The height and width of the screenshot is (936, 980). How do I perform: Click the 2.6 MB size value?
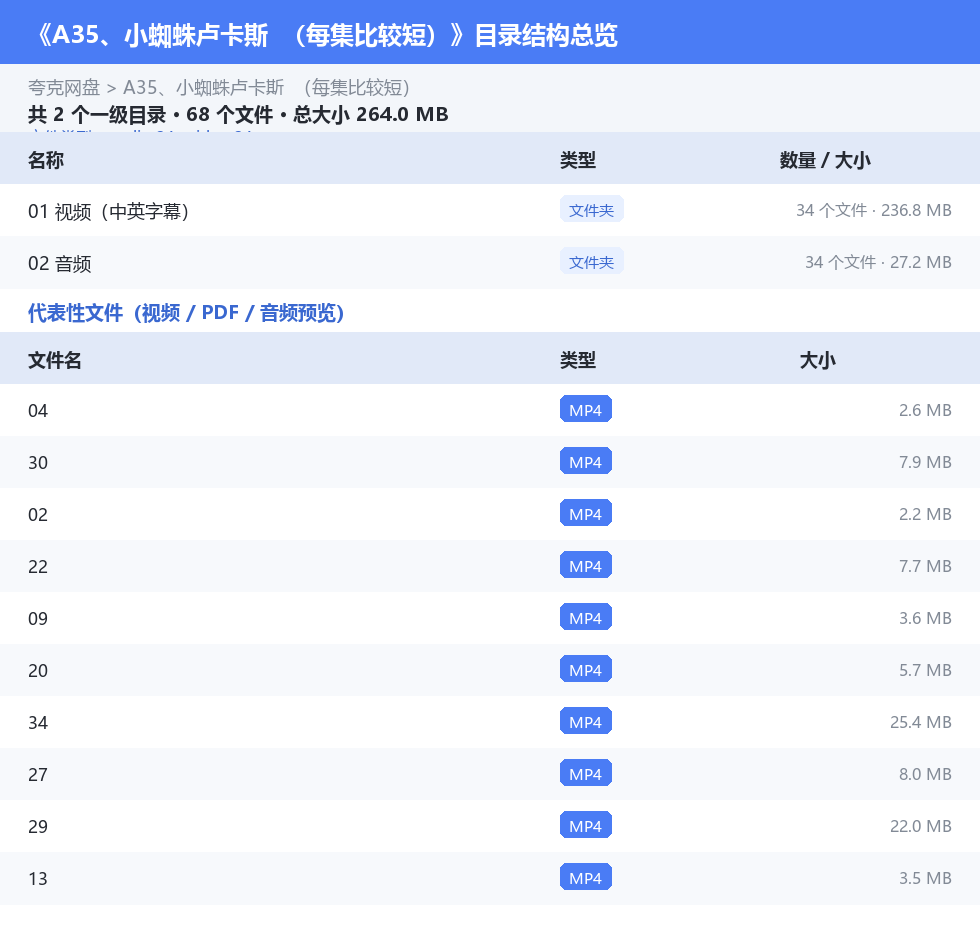(925, 411)
